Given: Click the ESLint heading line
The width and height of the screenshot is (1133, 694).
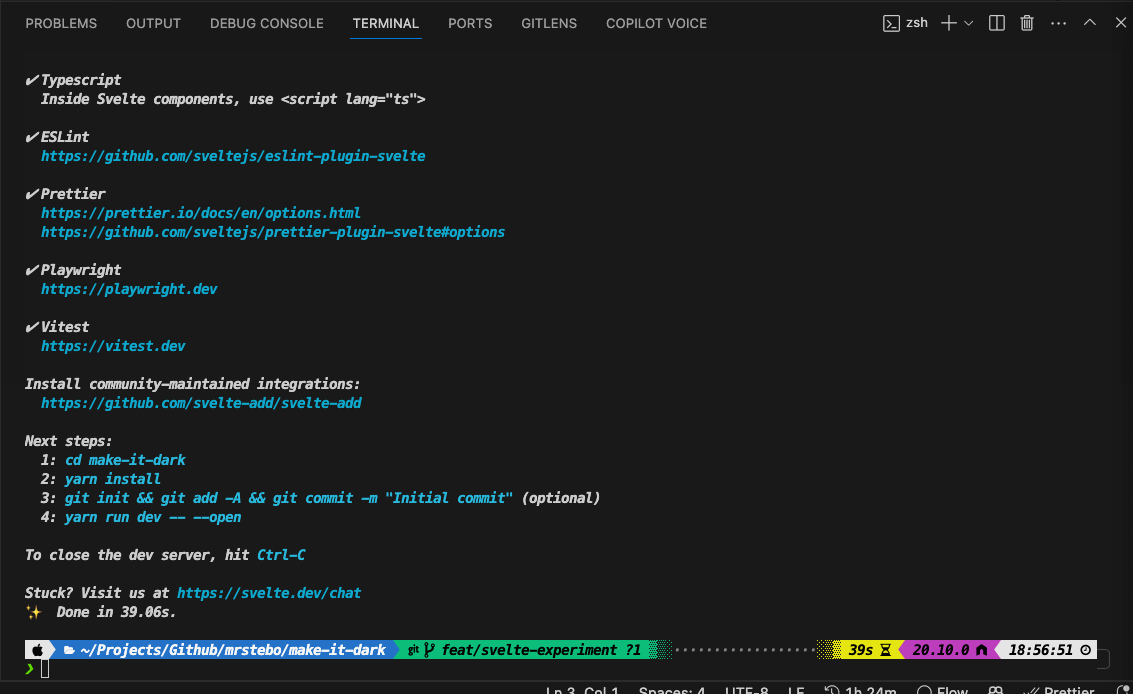Looking at the screenshot, I should [x=57, y=137].
